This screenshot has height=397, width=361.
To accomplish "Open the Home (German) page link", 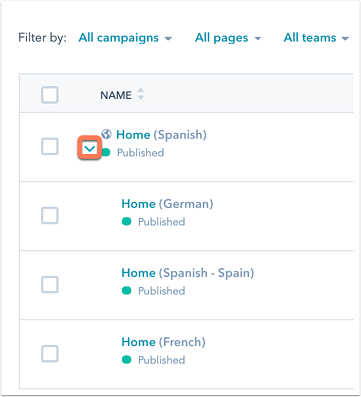I will [167, 204].
